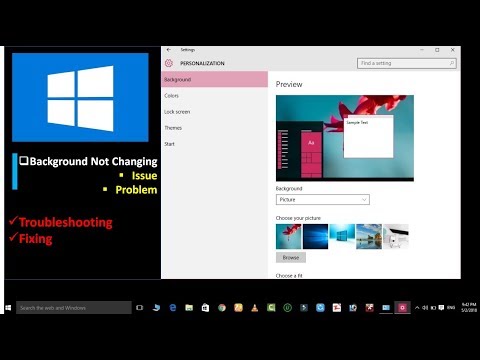Click the desktop preview image
Screen dimensions: 480x360
[345, 138]
